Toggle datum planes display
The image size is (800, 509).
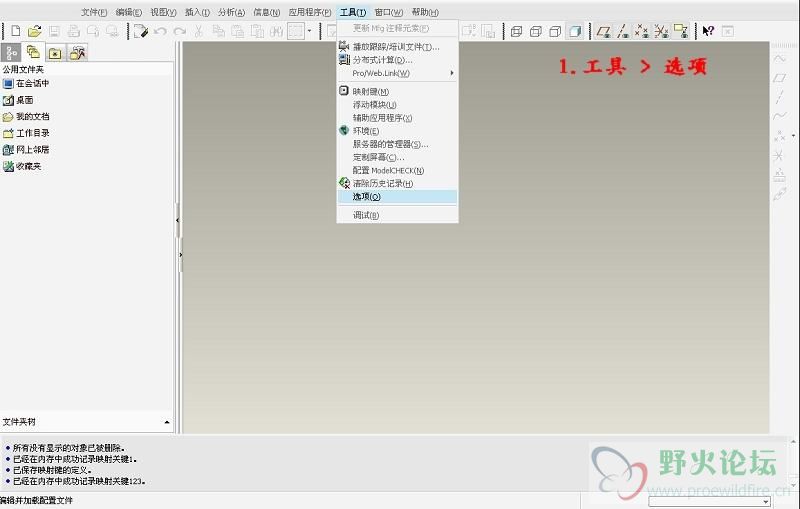(603, 32)
